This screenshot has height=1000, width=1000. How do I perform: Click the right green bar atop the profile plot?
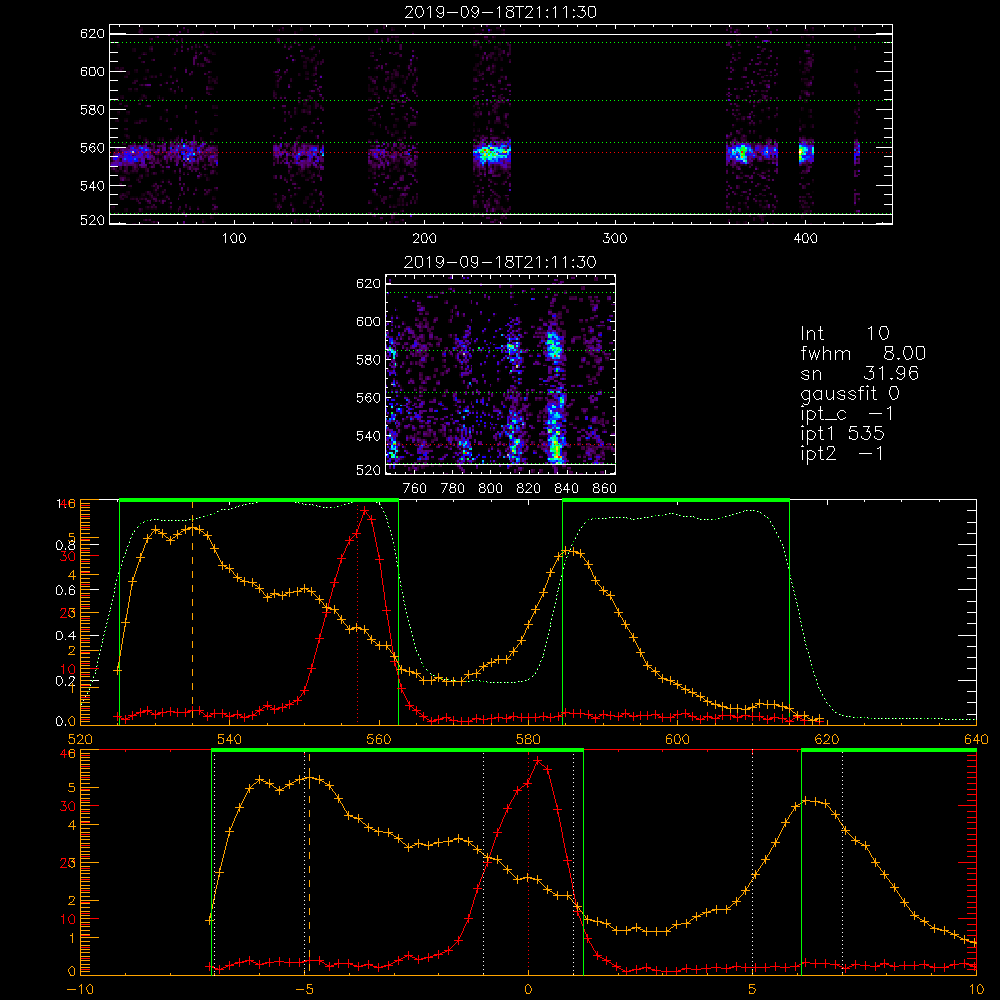(676, 500)
